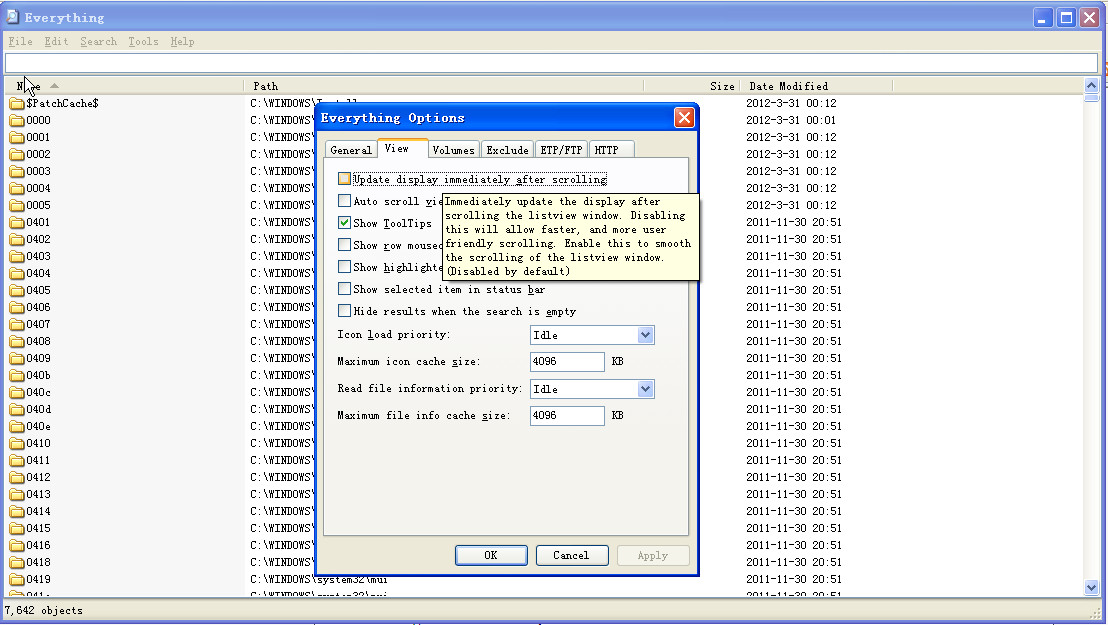Sort by the Path column header
The width and height of the screenshot is (1108, 625).
coord(444,86)
